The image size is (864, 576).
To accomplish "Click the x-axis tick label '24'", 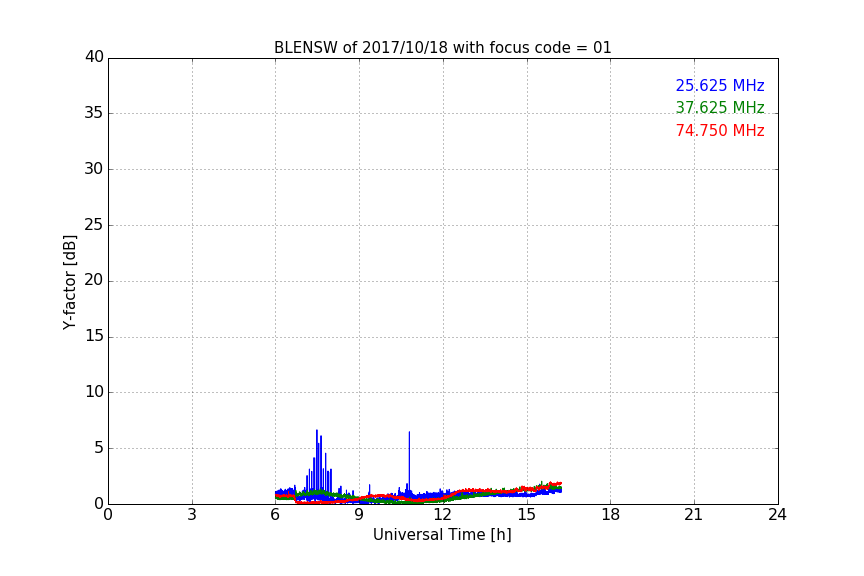I will coord(777,515).
